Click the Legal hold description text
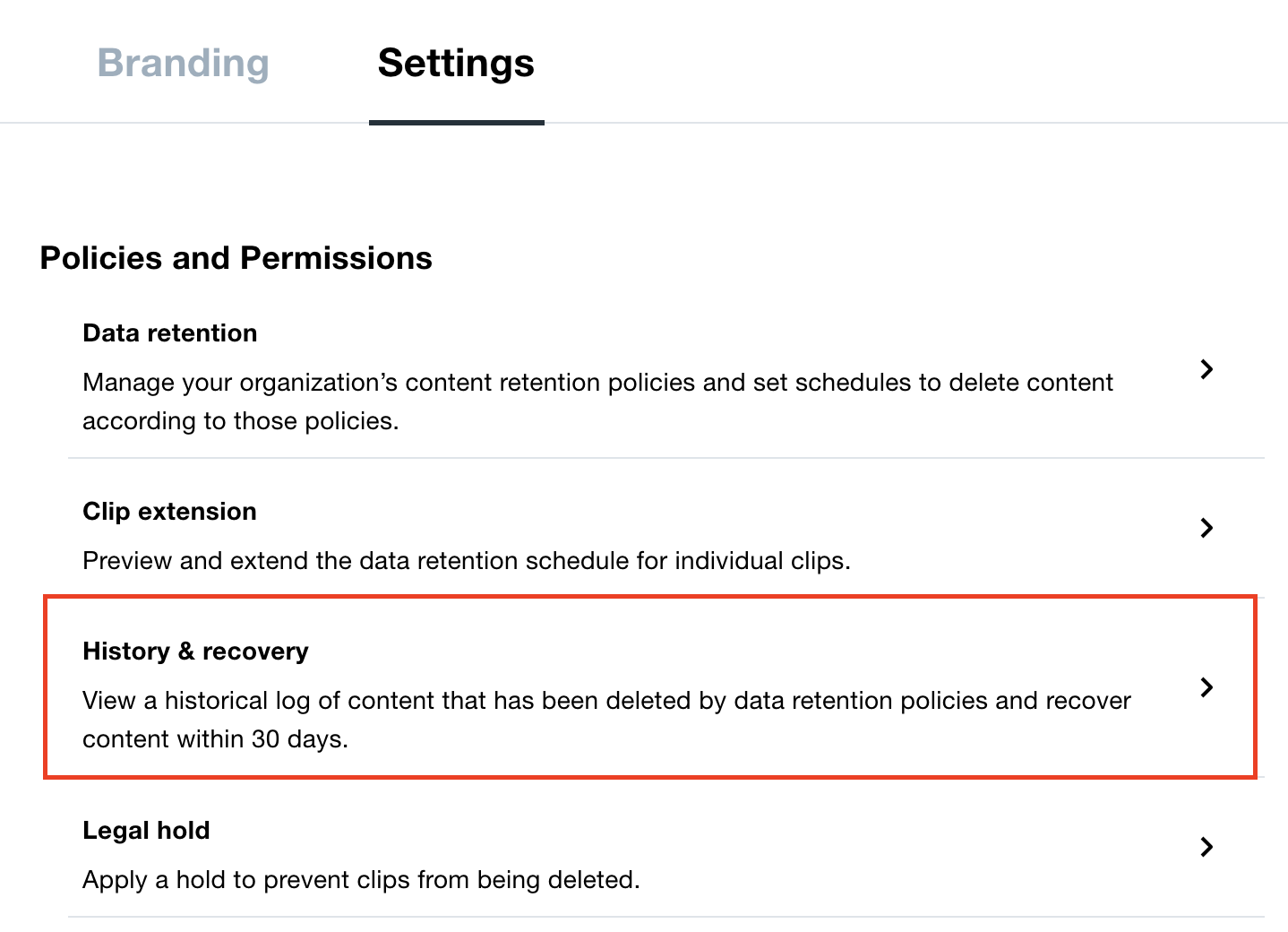This screenshot has width=1288, height=932. pyautogui.click(x=361, y=879)
